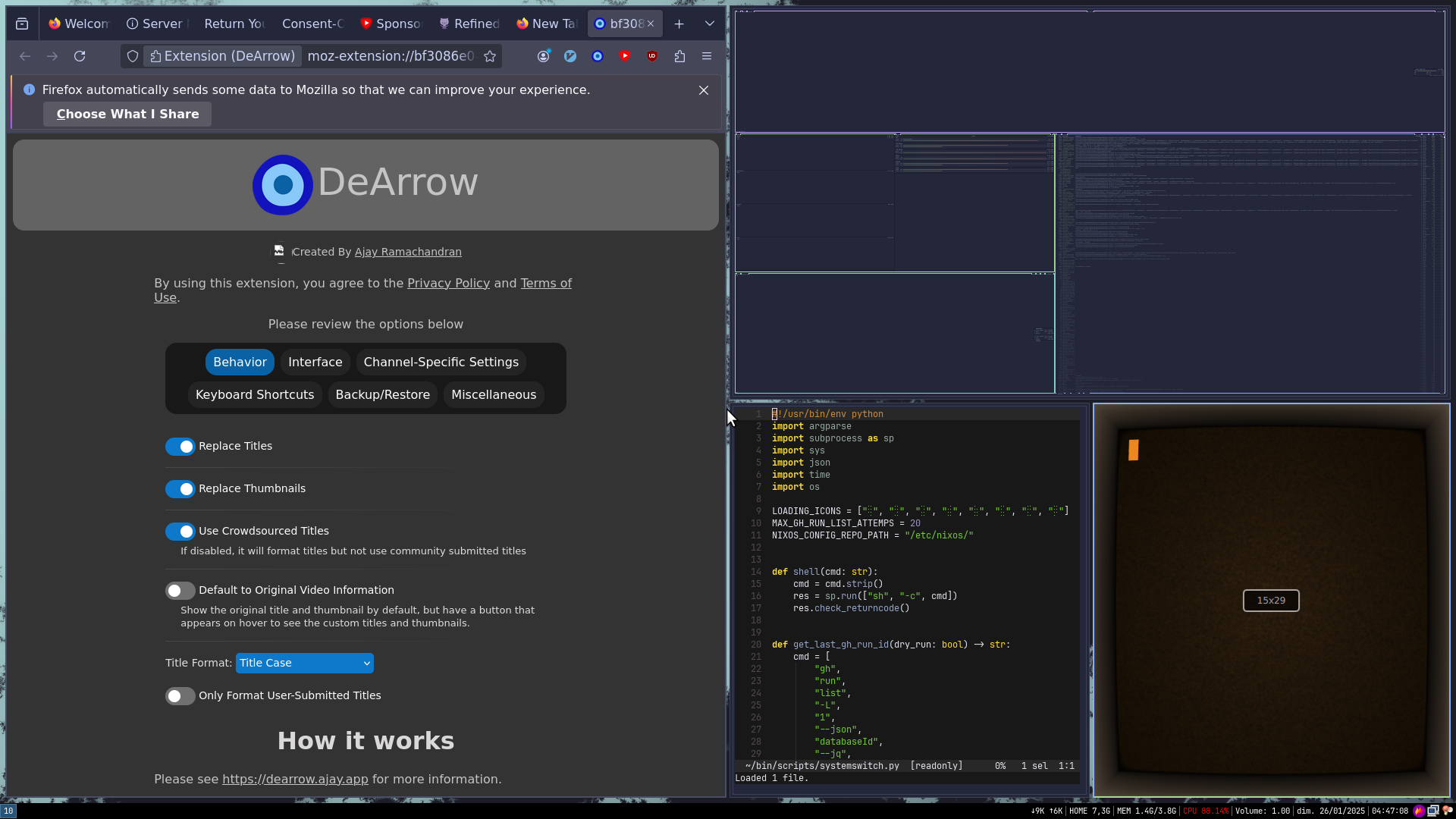Close the active bf308 tab

click(x=651, y=24)
